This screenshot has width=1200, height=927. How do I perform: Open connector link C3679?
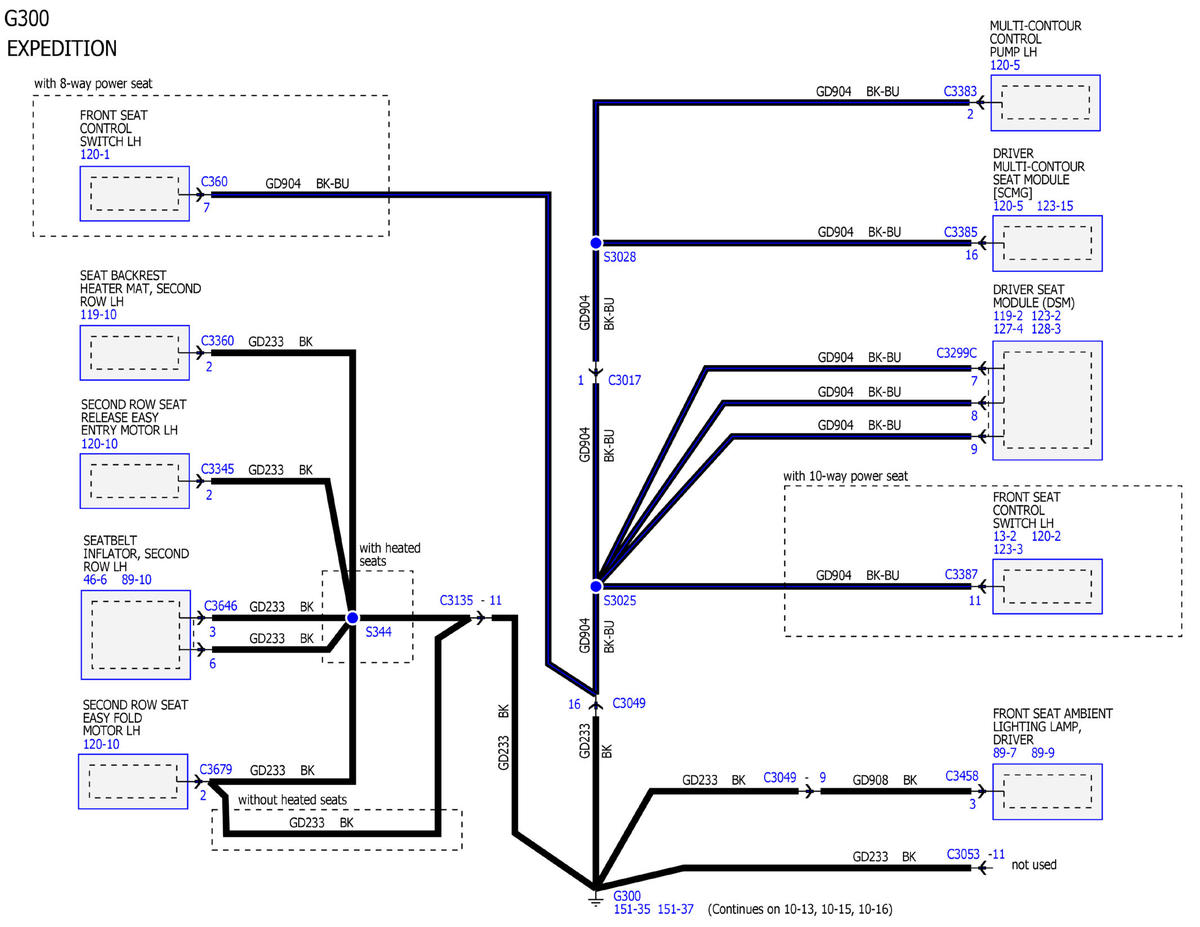point(216,770)
